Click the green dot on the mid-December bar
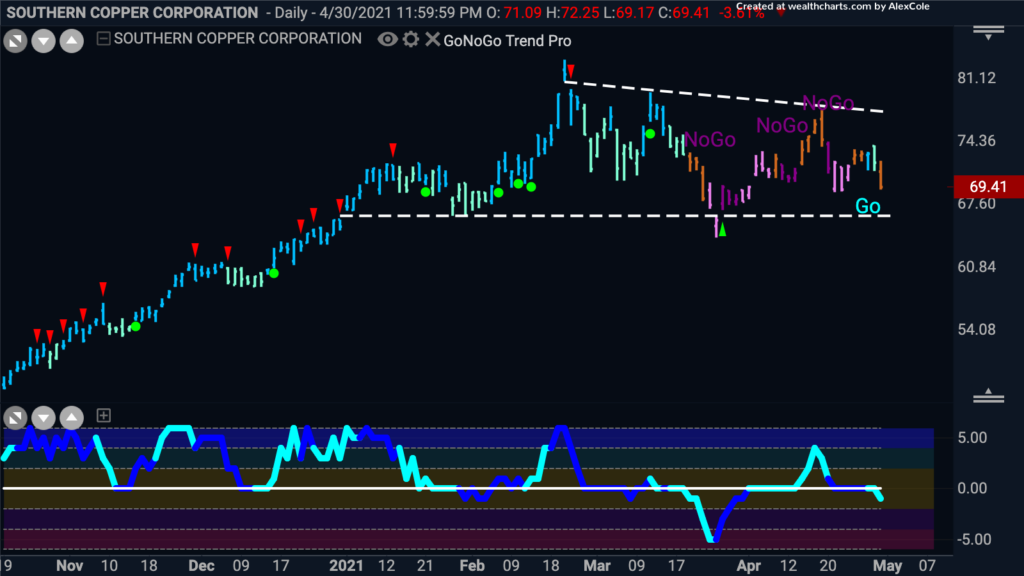The image size is (1024, 576). click(x=274, y=273)
